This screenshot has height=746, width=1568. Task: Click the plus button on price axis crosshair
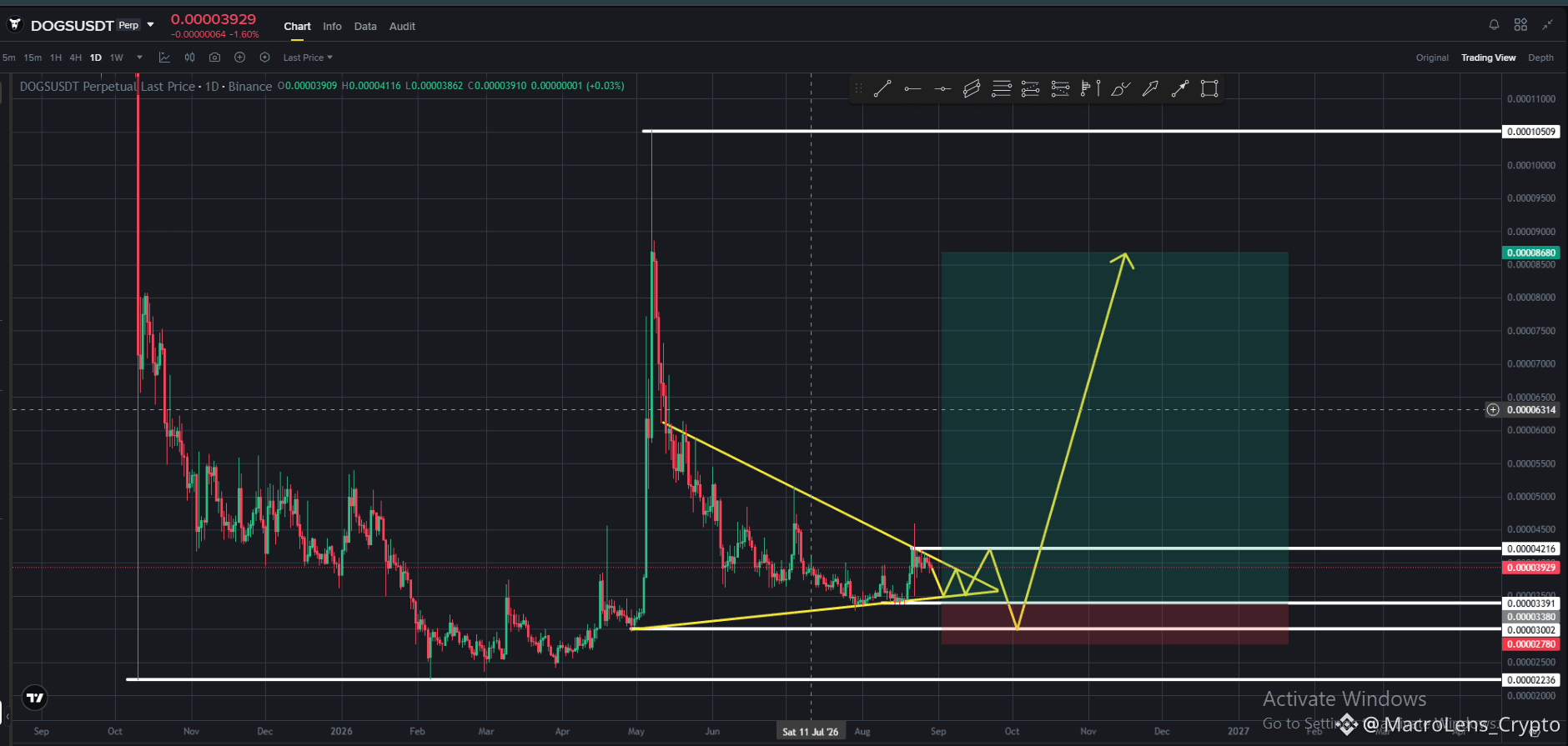click(x=1493, y=409)
